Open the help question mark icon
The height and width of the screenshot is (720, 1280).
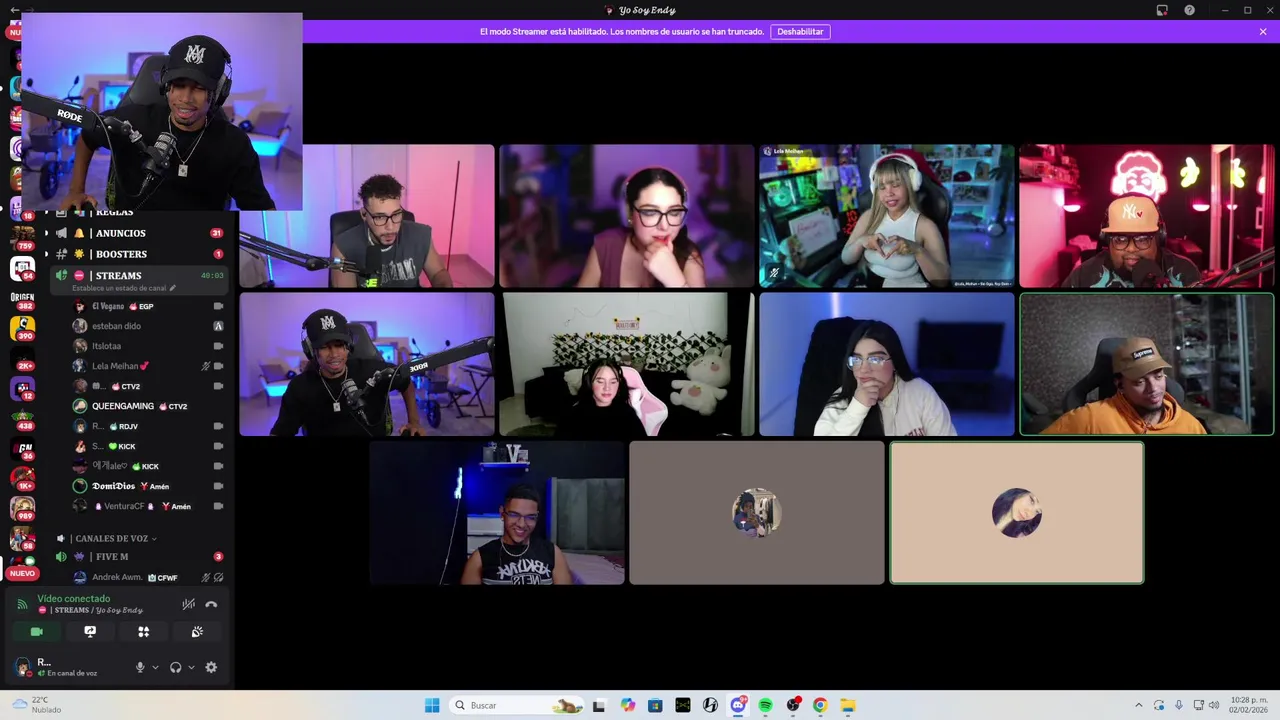pos(1189,10)
